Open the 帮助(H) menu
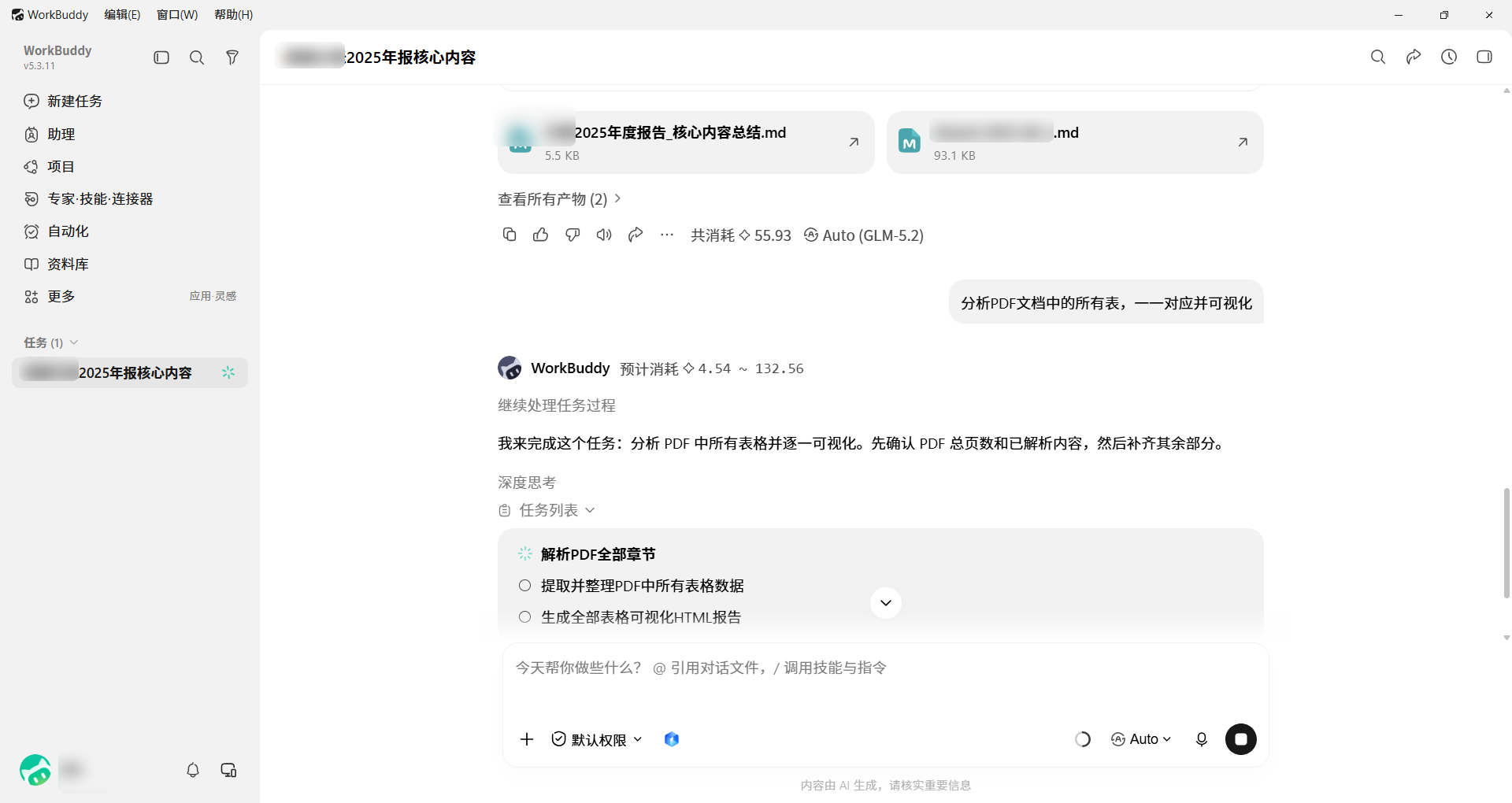Viewport: 1512px width, 803px height. [x=233, y=15]
